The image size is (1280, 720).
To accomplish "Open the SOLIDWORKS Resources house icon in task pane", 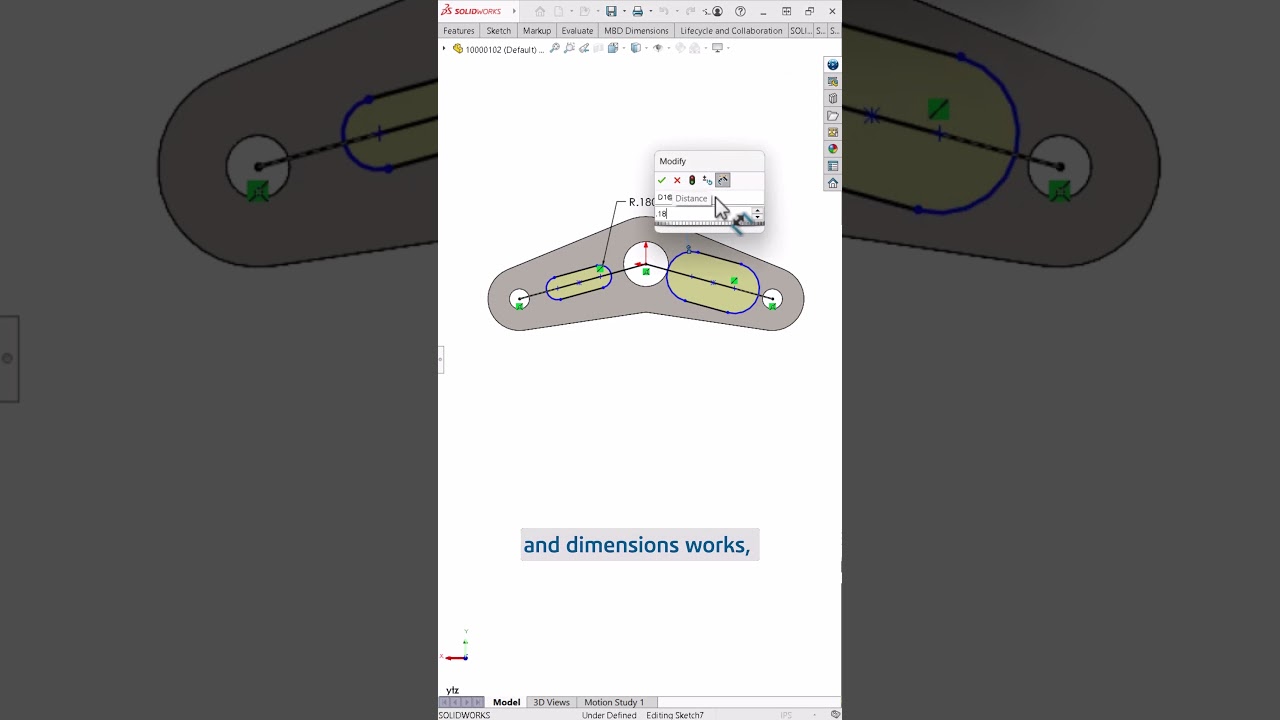I will (832, 183).
